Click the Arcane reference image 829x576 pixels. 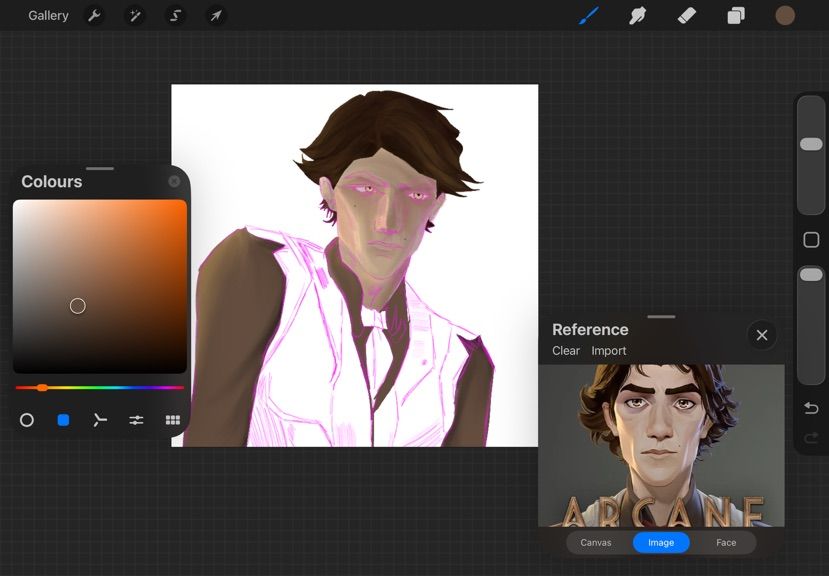point(661,445)
